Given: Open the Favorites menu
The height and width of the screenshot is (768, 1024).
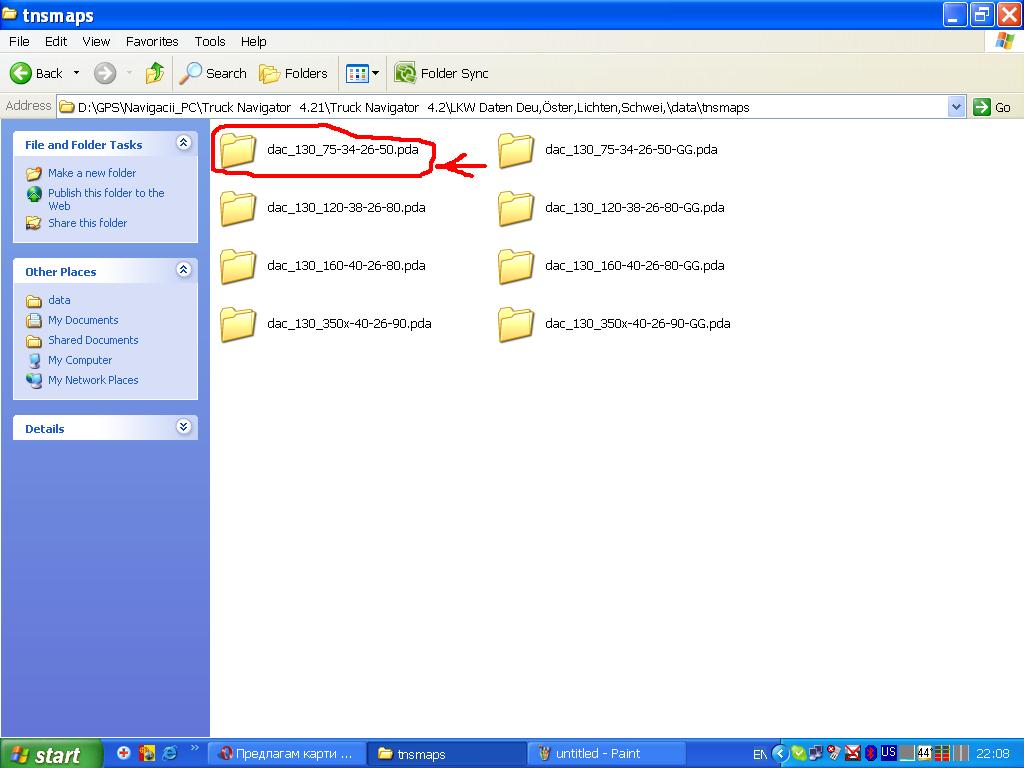Looking at the screenshot, I should coord(152,41).
